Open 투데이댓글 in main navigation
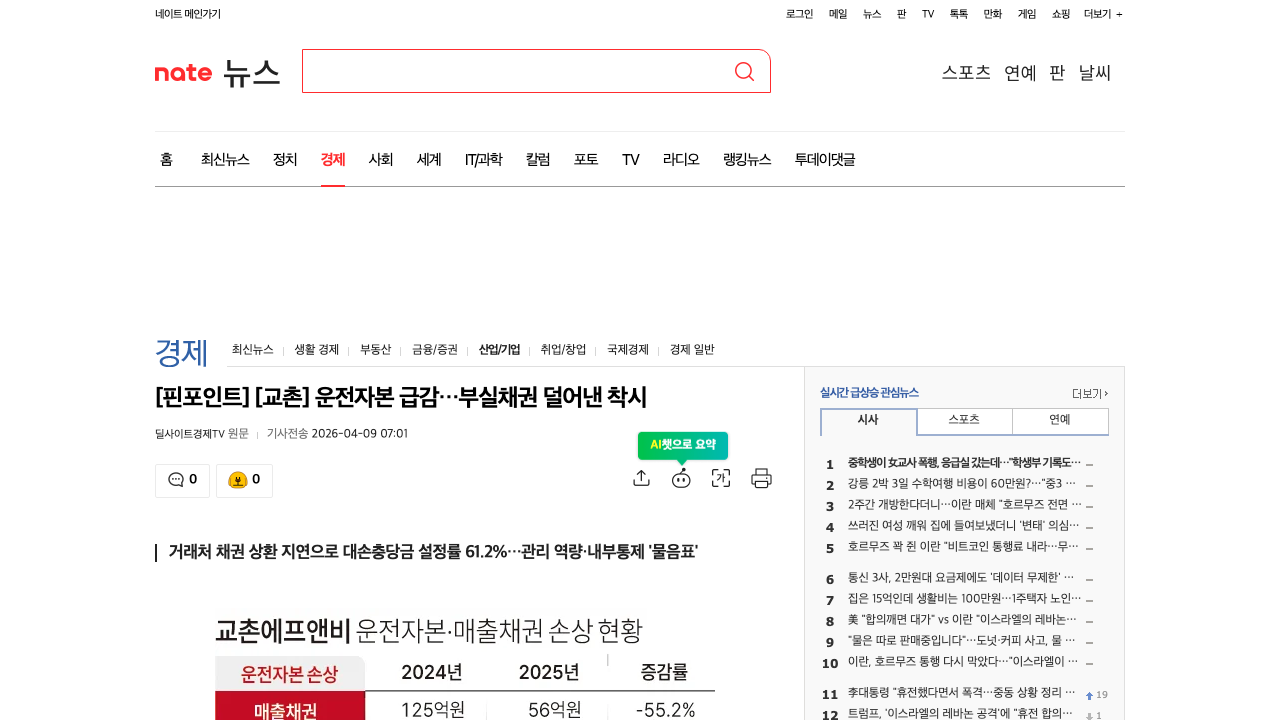Viewport: 1280px width, 720px height. [x=825, y=159]
